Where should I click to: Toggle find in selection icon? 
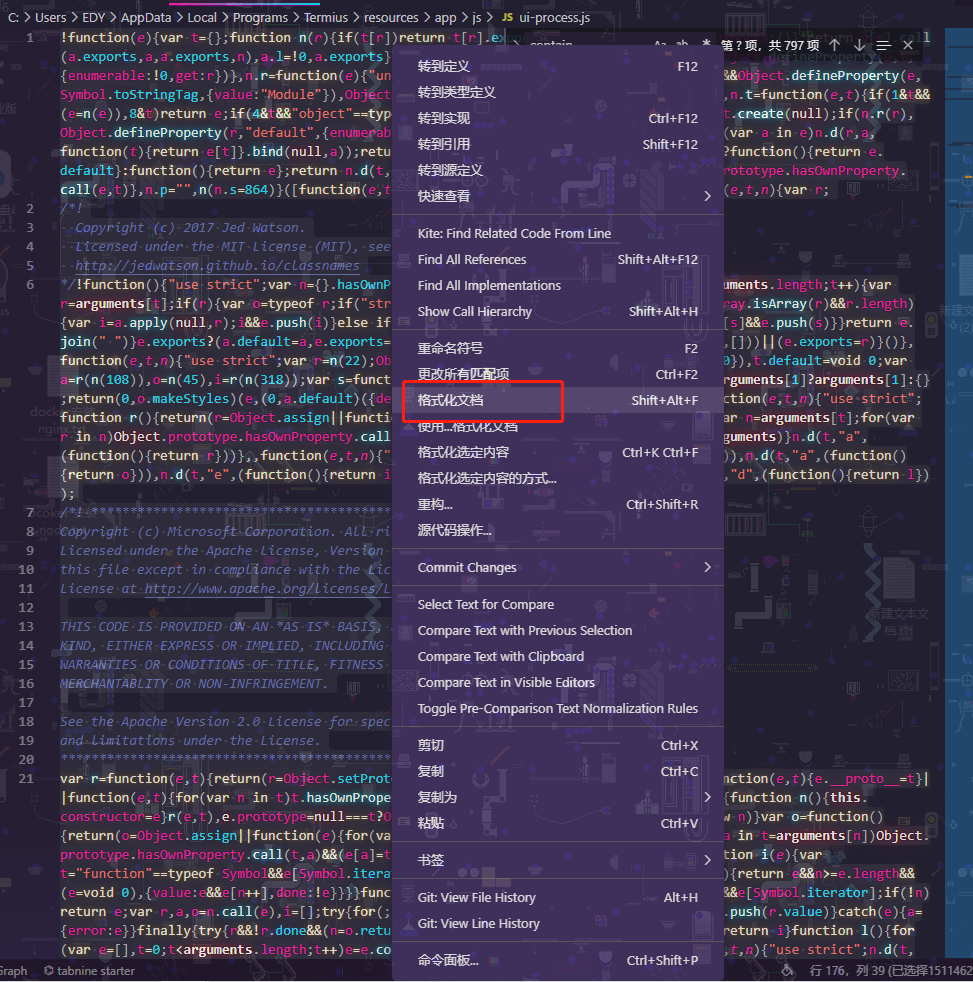pos(883,45)
